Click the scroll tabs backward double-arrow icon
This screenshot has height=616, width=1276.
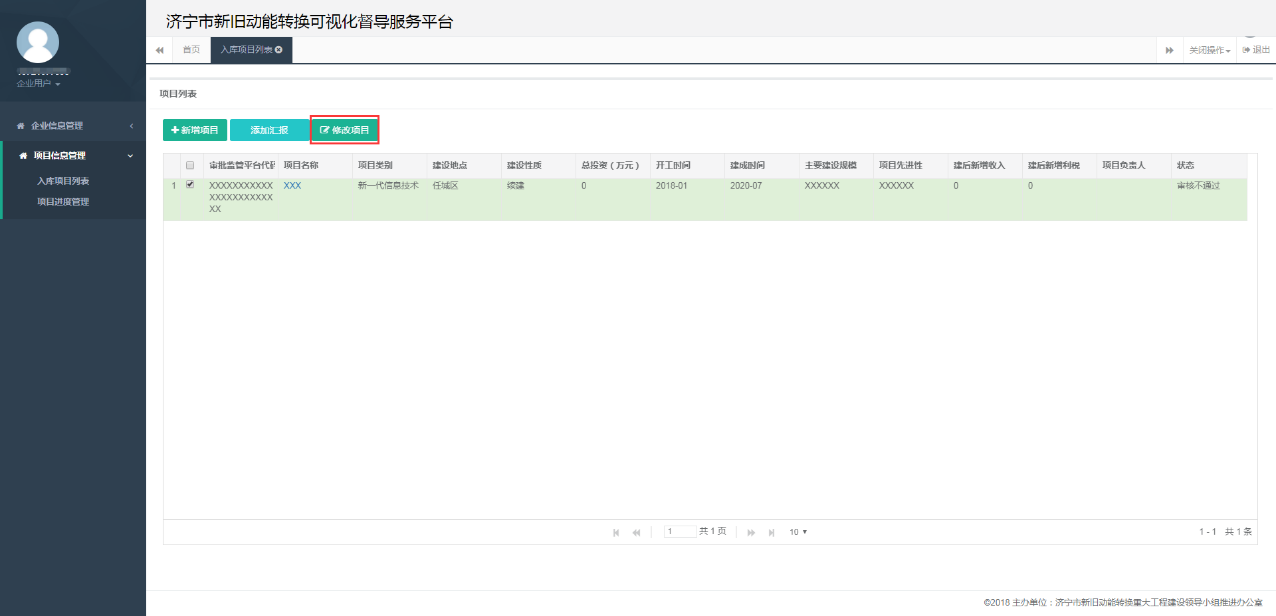(x=159, y=49)
